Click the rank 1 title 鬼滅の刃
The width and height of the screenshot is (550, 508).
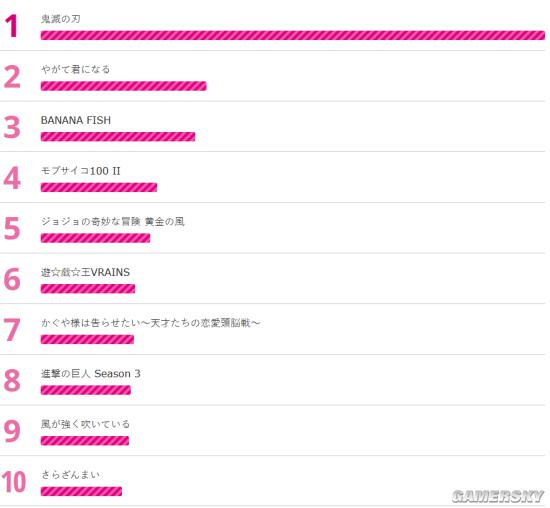(61, 19)
